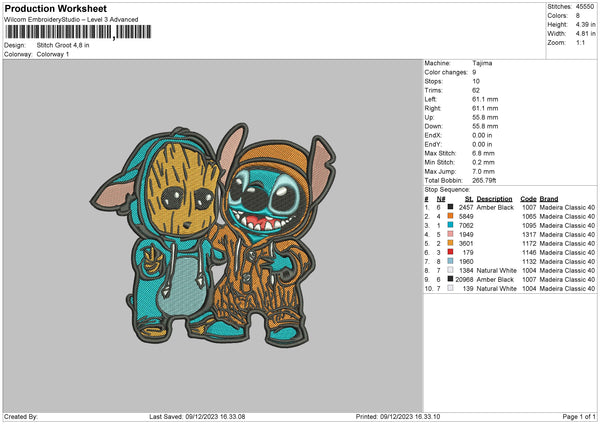
Task: Click the Min Stitch value '0.2 mm'
Action: (x=483, y=162)
